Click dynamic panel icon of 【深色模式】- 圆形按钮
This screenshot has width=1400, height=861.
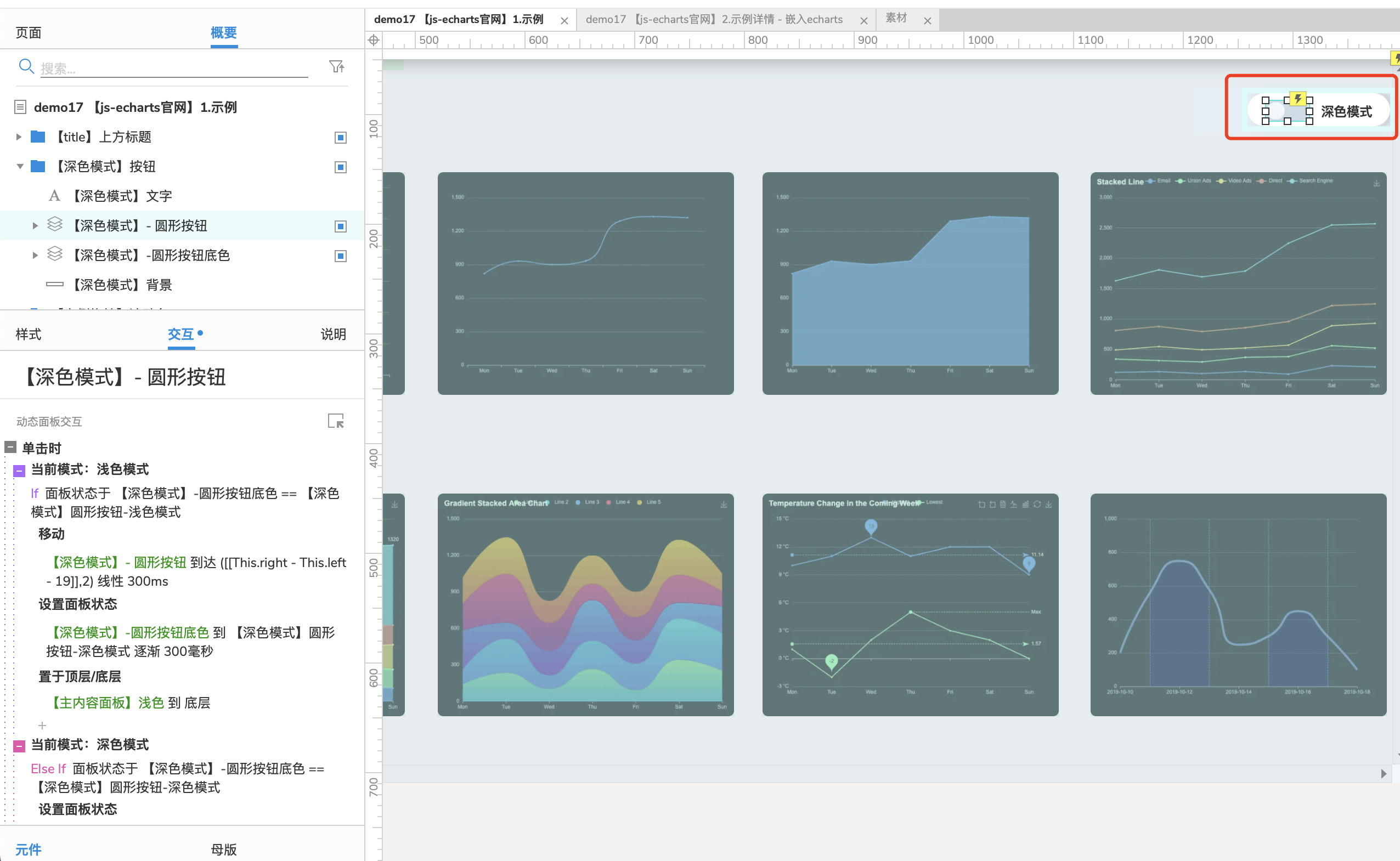[55, 225]
